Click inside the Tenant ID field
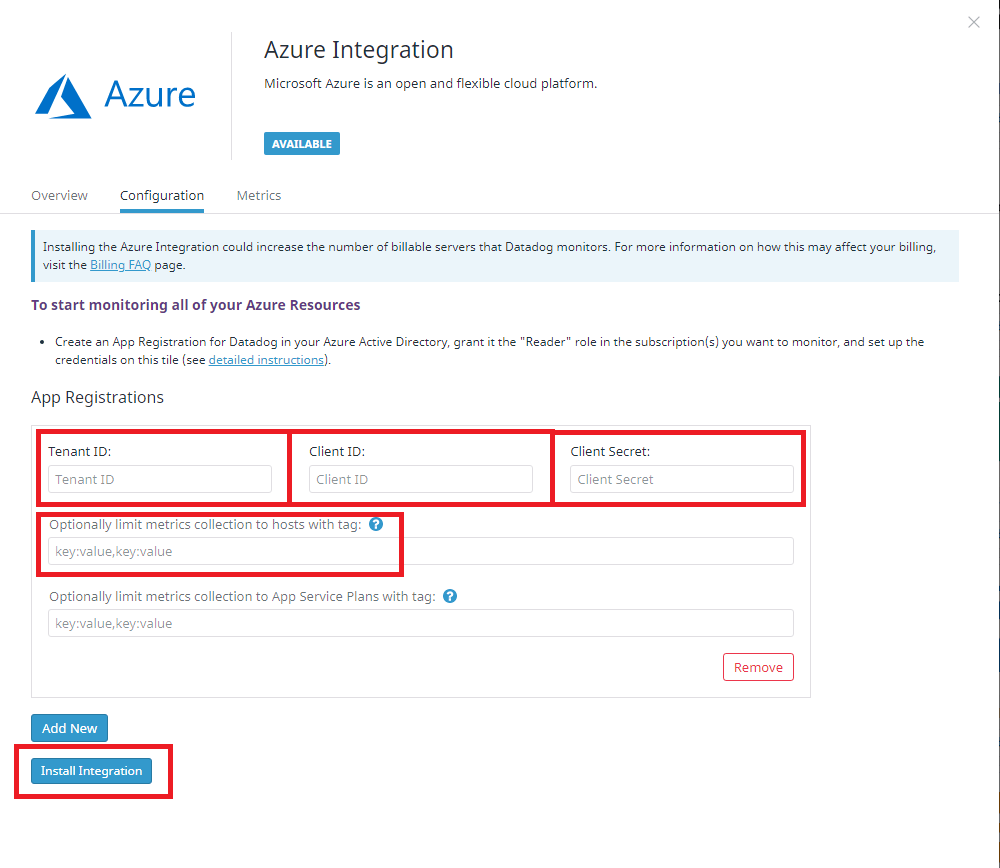The image size is (1000, 868). tap(159, 479)
